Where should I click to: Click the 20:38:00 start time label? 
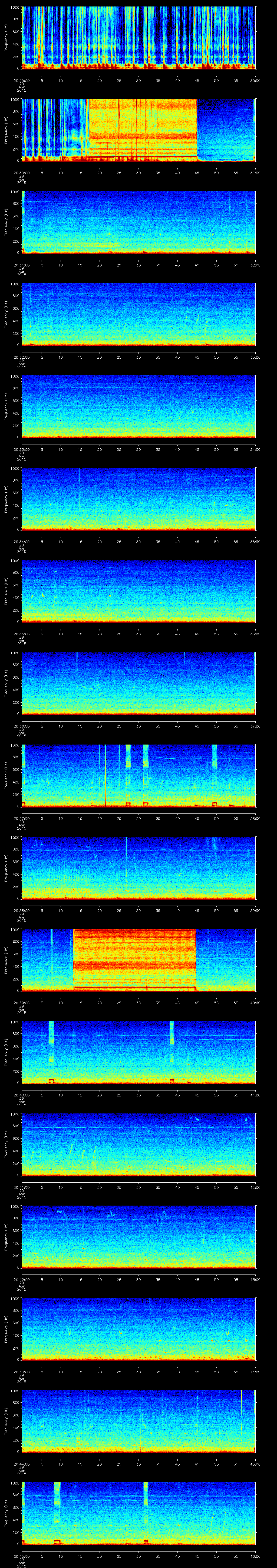pos(21,910)
